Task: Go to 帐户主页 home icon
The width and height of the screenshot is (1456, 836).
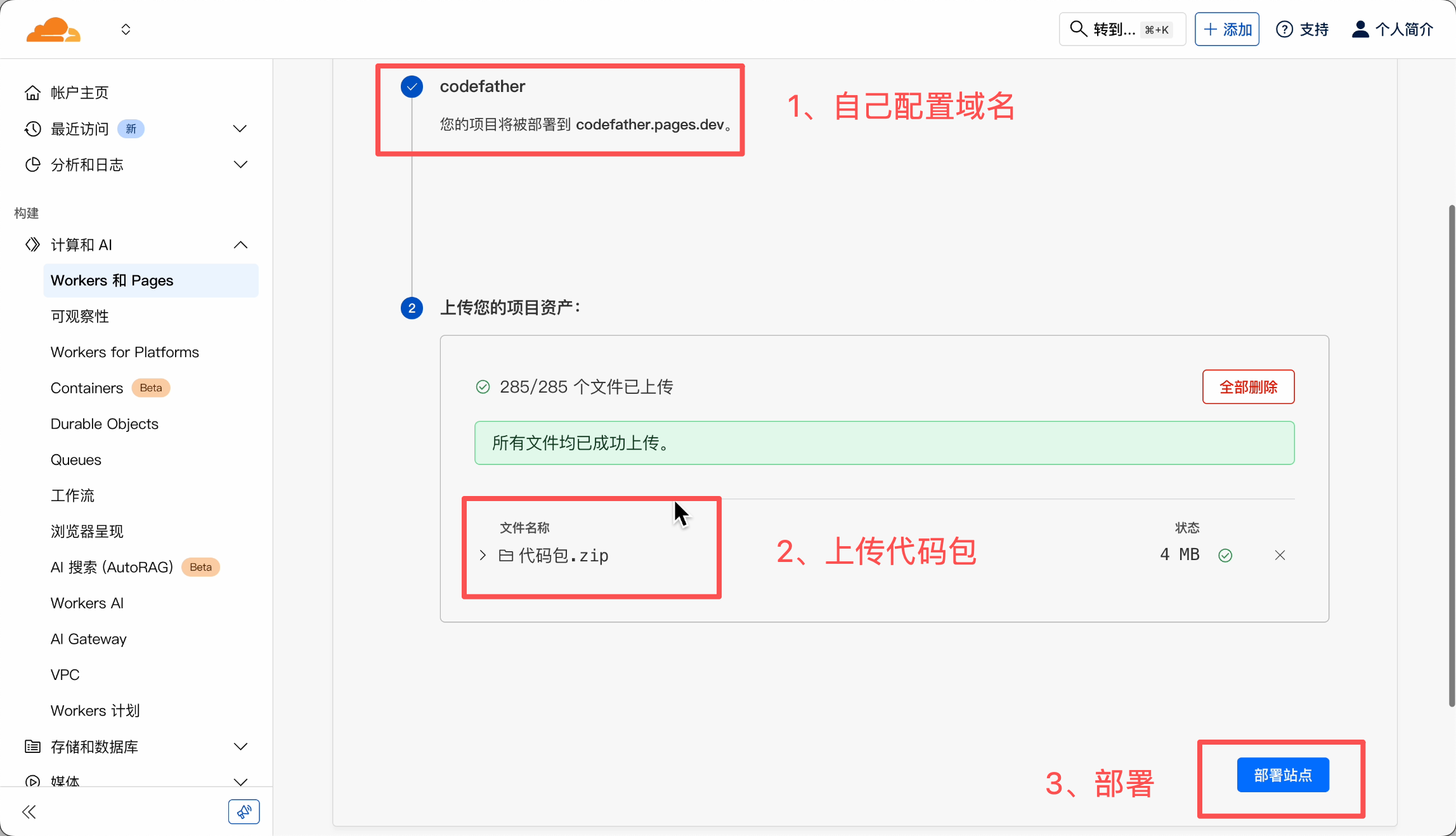Action: (x=33, y=93)
